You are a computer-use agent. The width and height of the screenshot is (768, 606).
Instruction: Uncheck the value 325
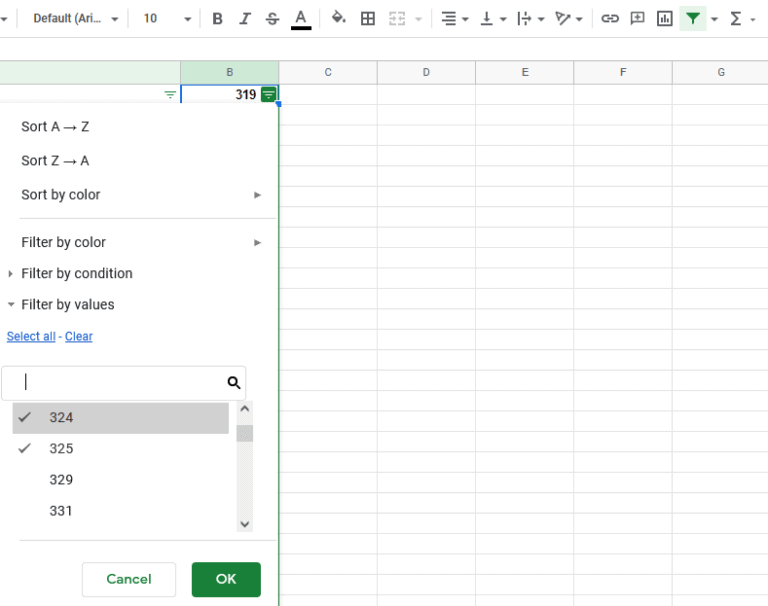point(61,449)
